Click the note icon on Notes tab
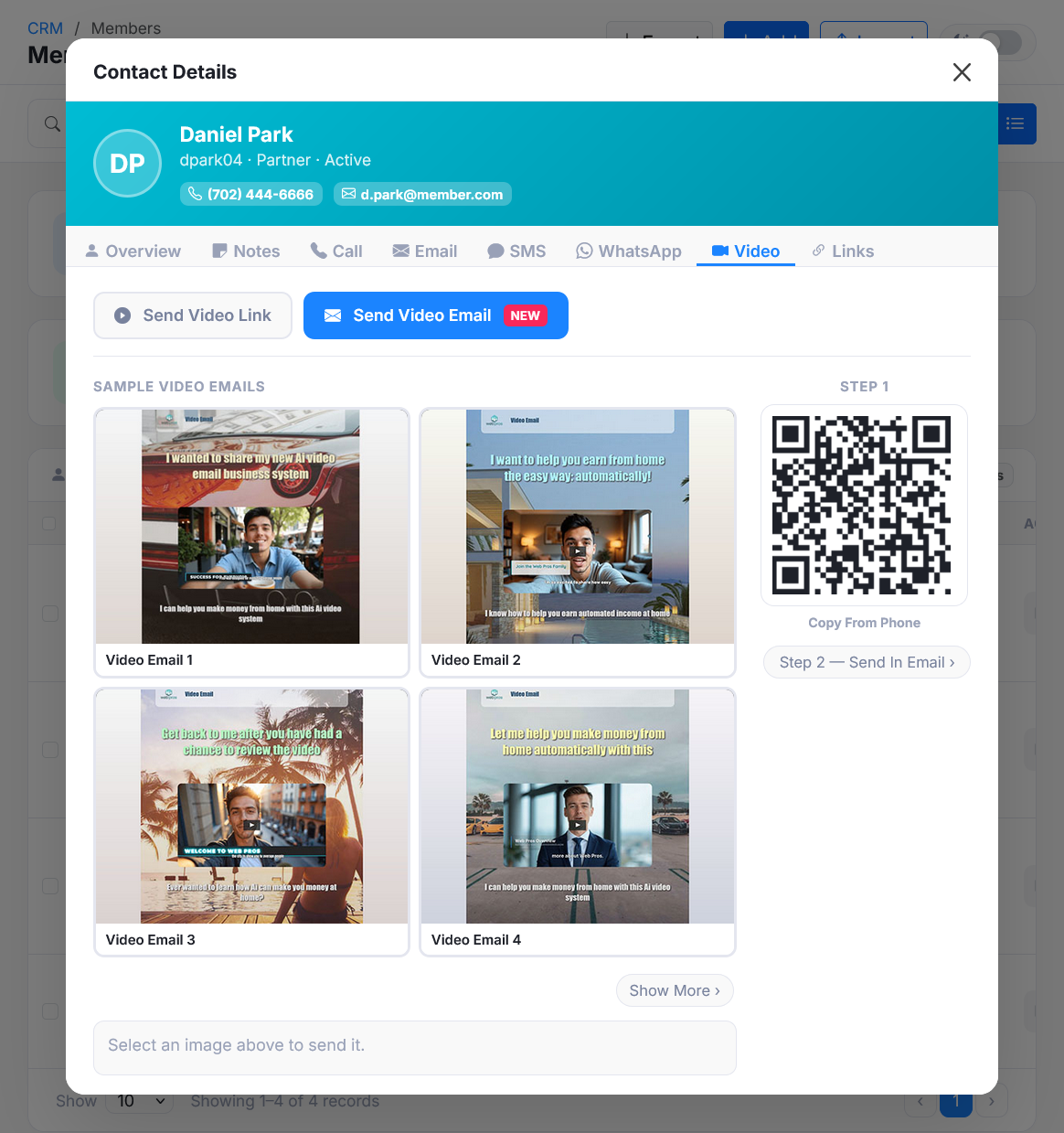 tap(219, 251)
